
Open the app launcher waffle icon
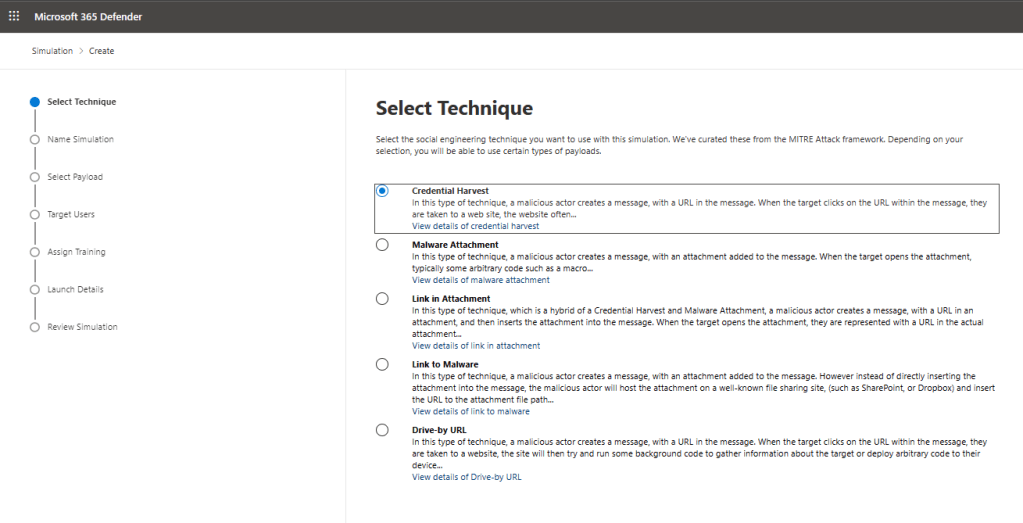tap(14, 16)
